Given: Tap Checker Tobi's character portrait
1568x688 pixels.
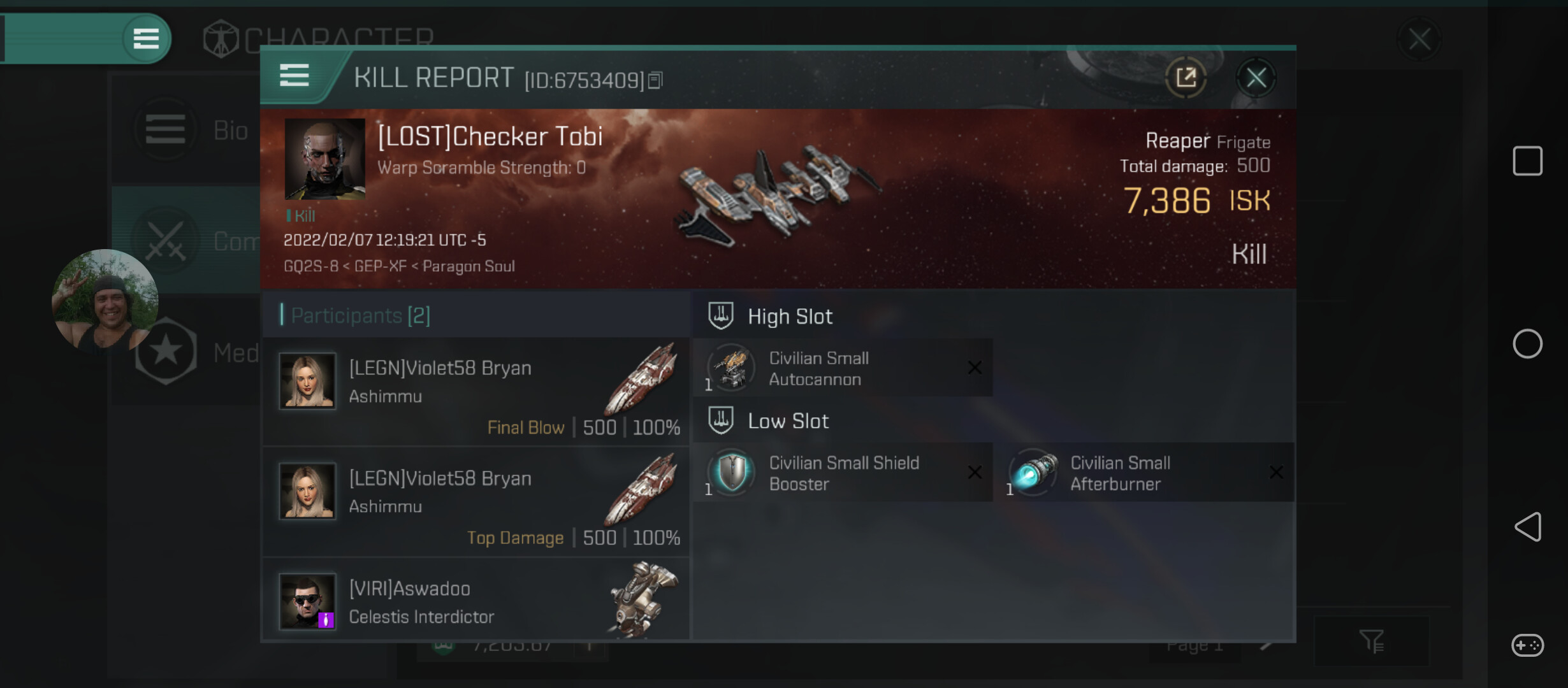Looking at the screenshot, I should point(324,159).
